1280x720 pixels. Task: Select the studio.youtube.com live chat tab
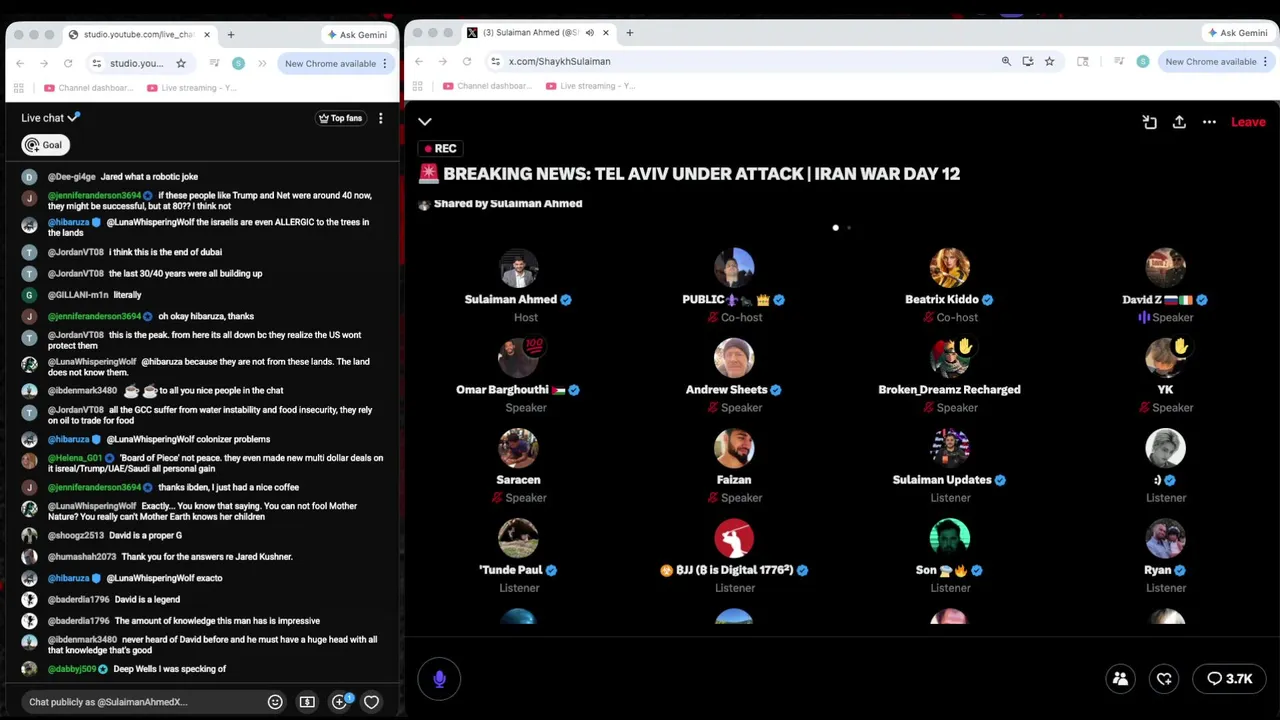[139, 35]
